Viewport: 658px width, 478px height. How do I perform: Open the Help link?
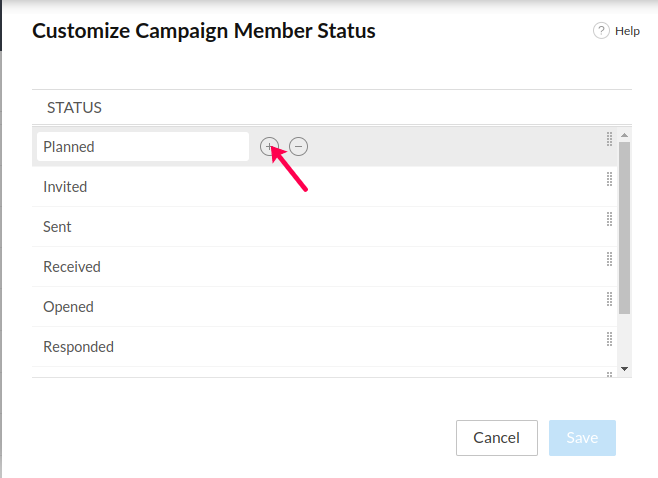(x=627, y=31)
